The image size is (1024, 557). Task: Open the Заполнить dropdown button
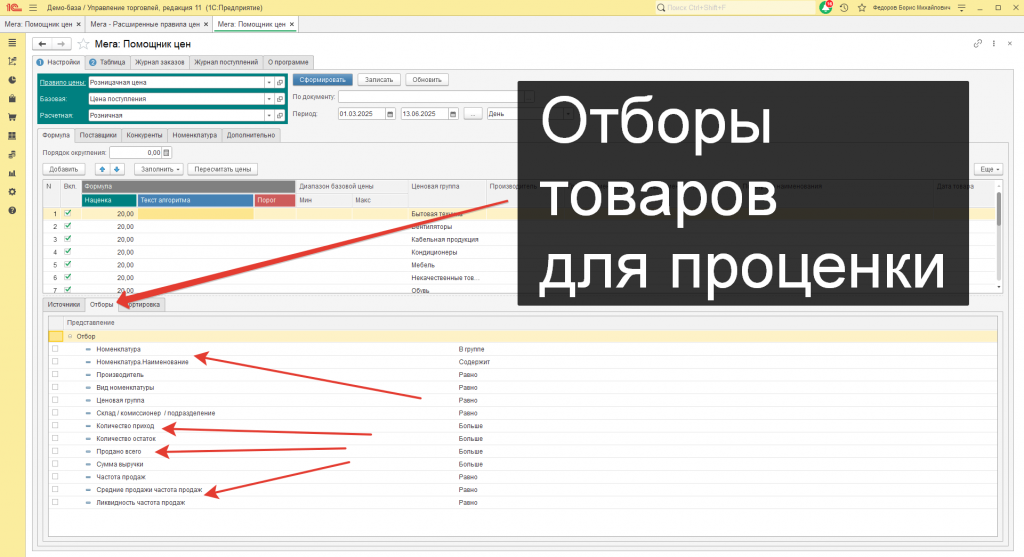tap(159, 169)
